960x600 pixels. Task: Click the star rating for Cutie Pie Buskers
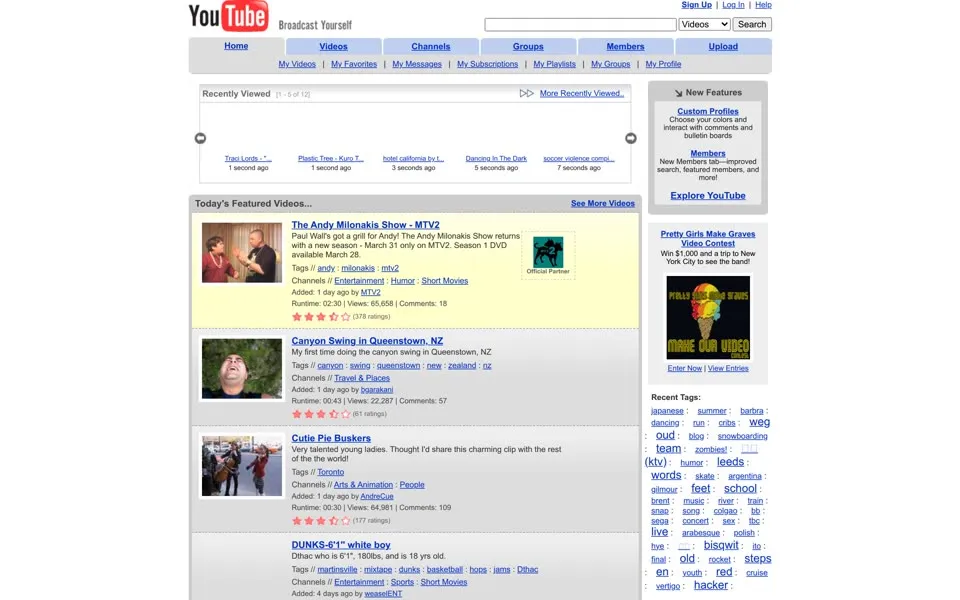click(321, 520)
